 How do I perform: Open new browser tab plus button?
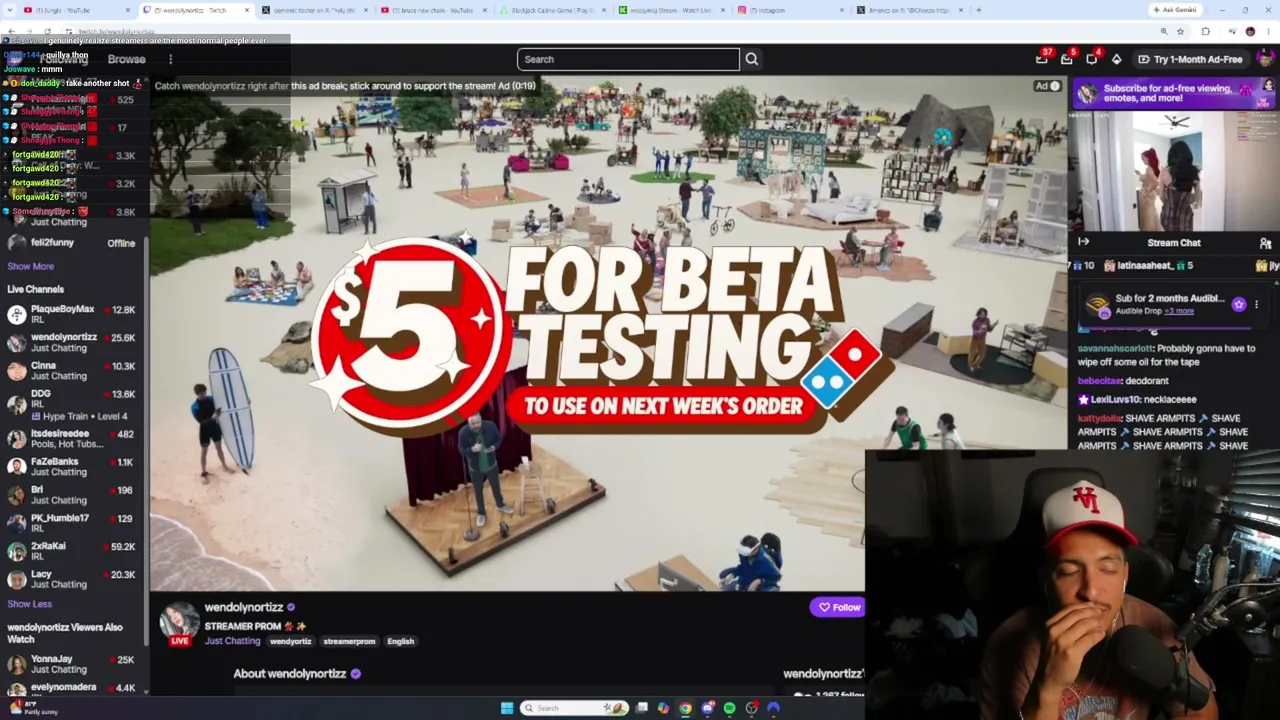[x=978, y=10]
